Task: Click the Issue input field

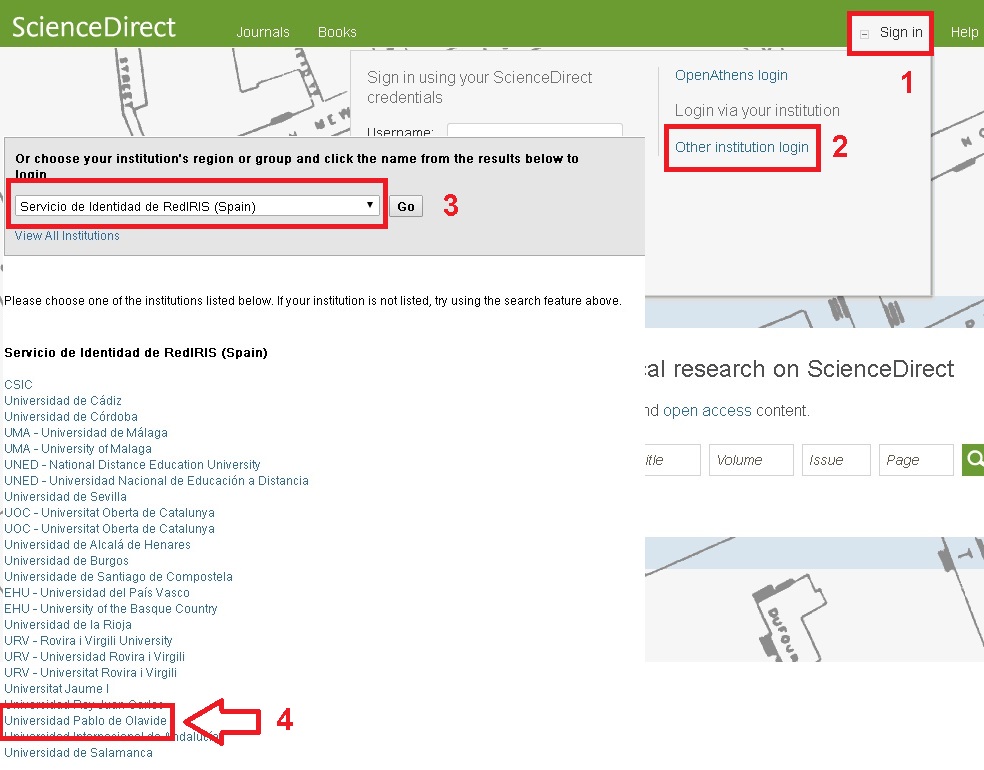Action: [x=836, y=460]
